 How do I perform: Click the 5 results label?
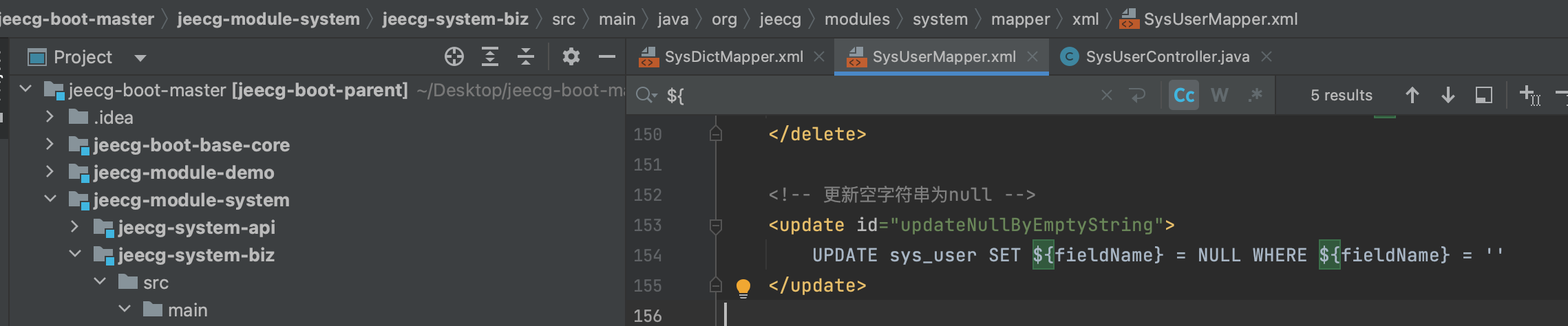coord(1342,95)
